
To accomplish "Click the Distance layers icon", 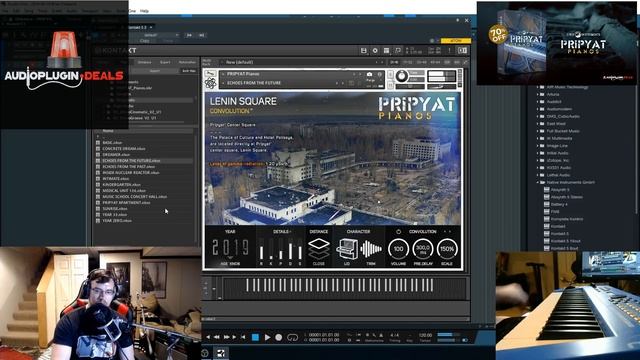I will [319, 249].
